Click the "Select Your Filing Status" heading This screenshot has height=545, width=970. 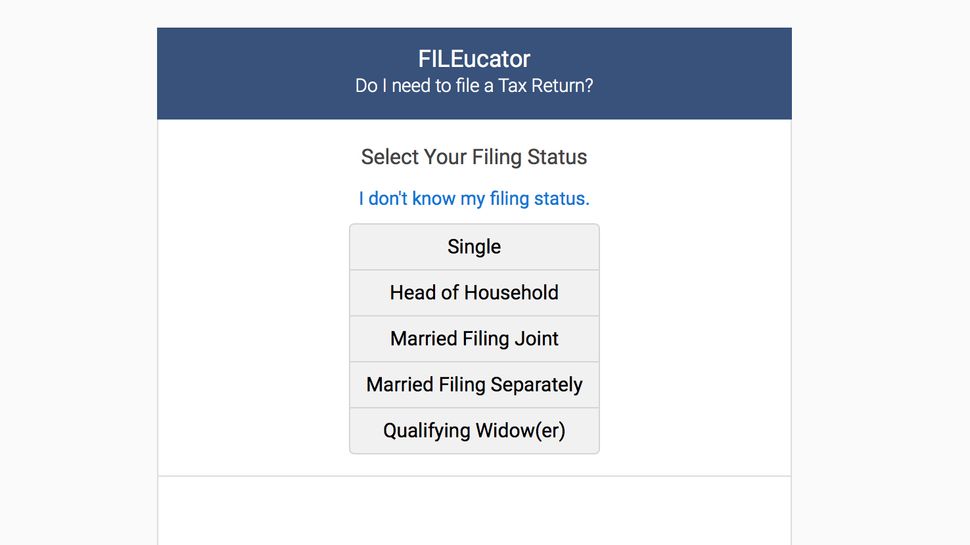pyautogui.click(x=474, y=157)
